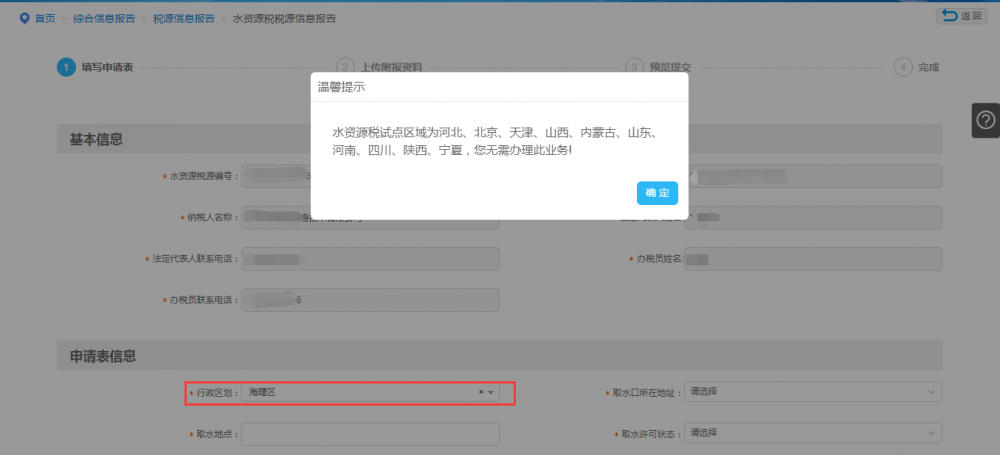Click the step 3 circle 预览提交
Viewport: 1000px width, 455px height.
coord(634,67)
